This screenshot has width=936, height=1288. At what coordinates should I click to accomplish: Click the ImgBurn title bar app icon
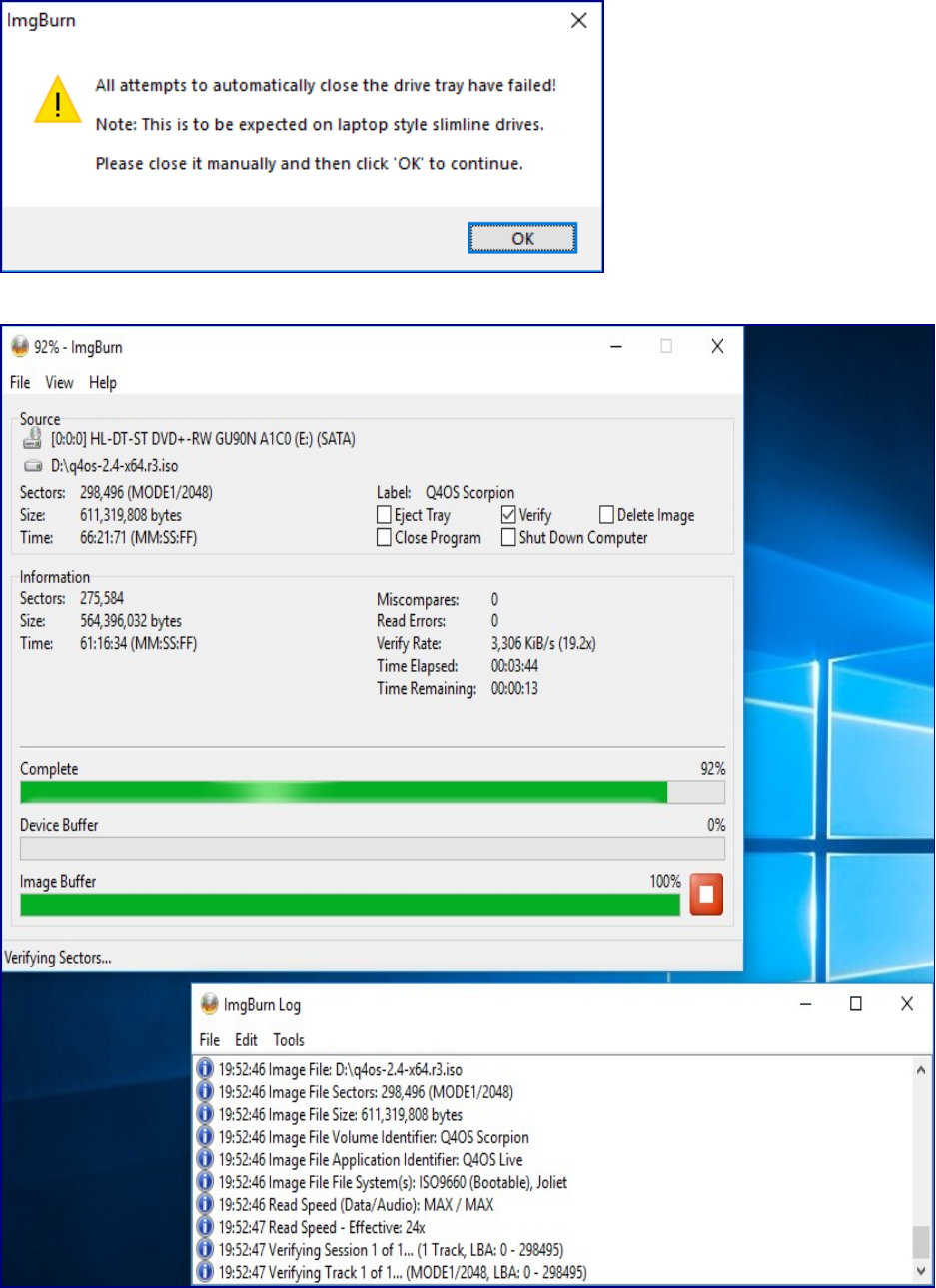(20, 347)
